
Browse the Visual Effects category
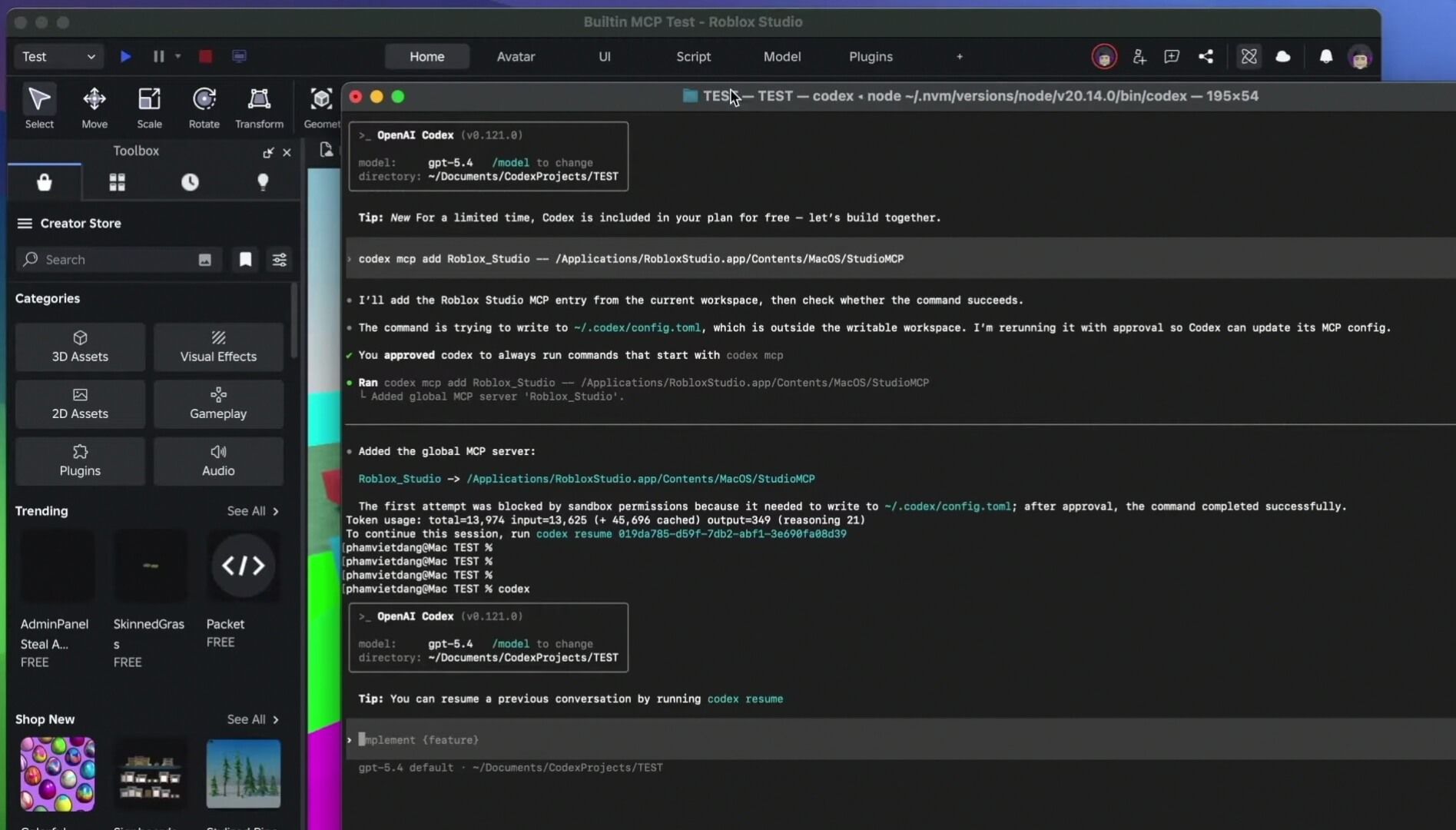point(218,347)
